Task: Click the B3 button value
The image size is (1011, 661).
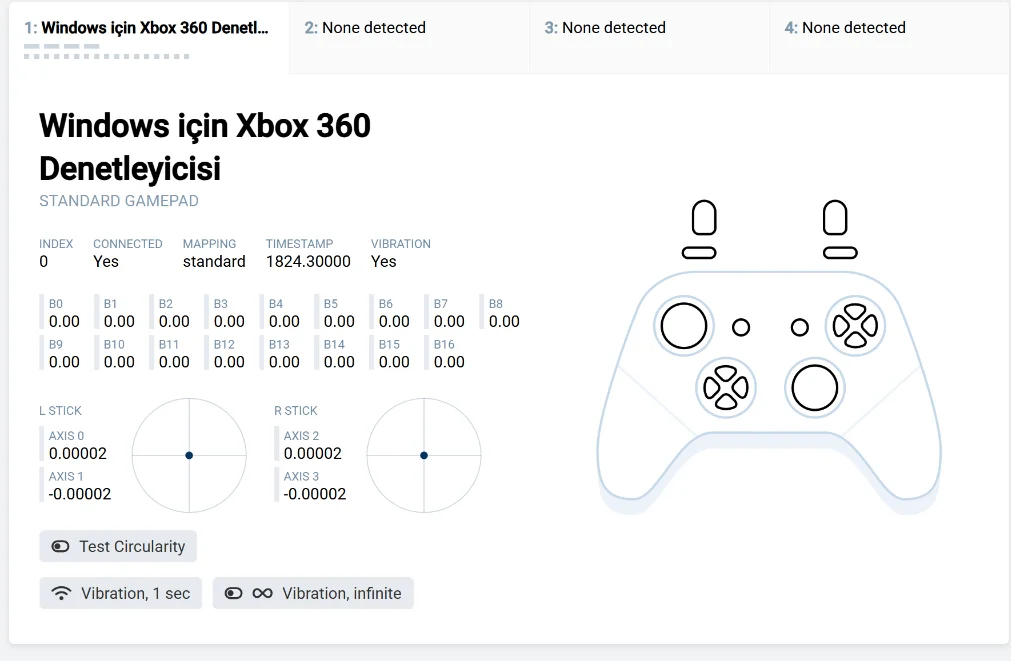Action: point(229,321)
